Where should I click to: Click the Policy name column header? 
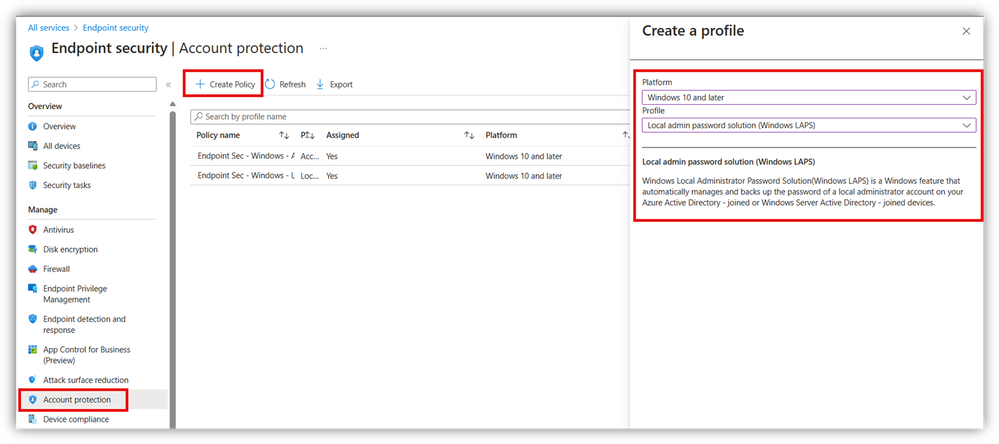218,135
